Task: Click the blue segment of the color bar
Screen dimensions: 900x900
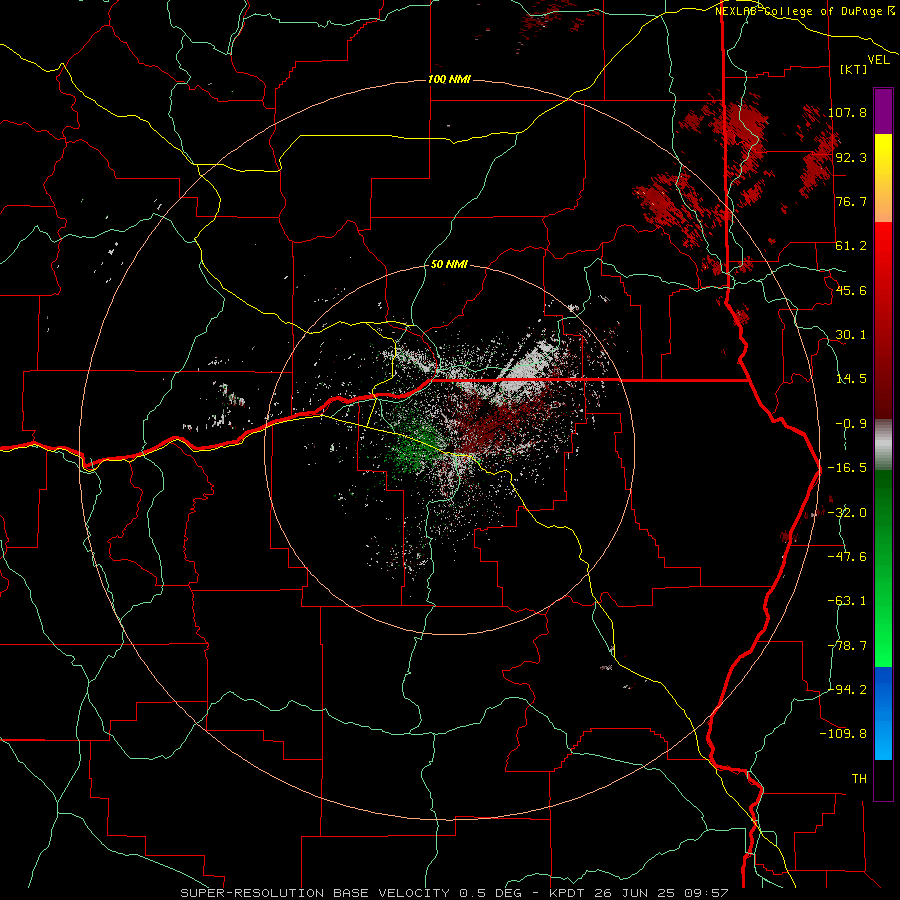Action: pyautogui.click(x=883, y=713)
